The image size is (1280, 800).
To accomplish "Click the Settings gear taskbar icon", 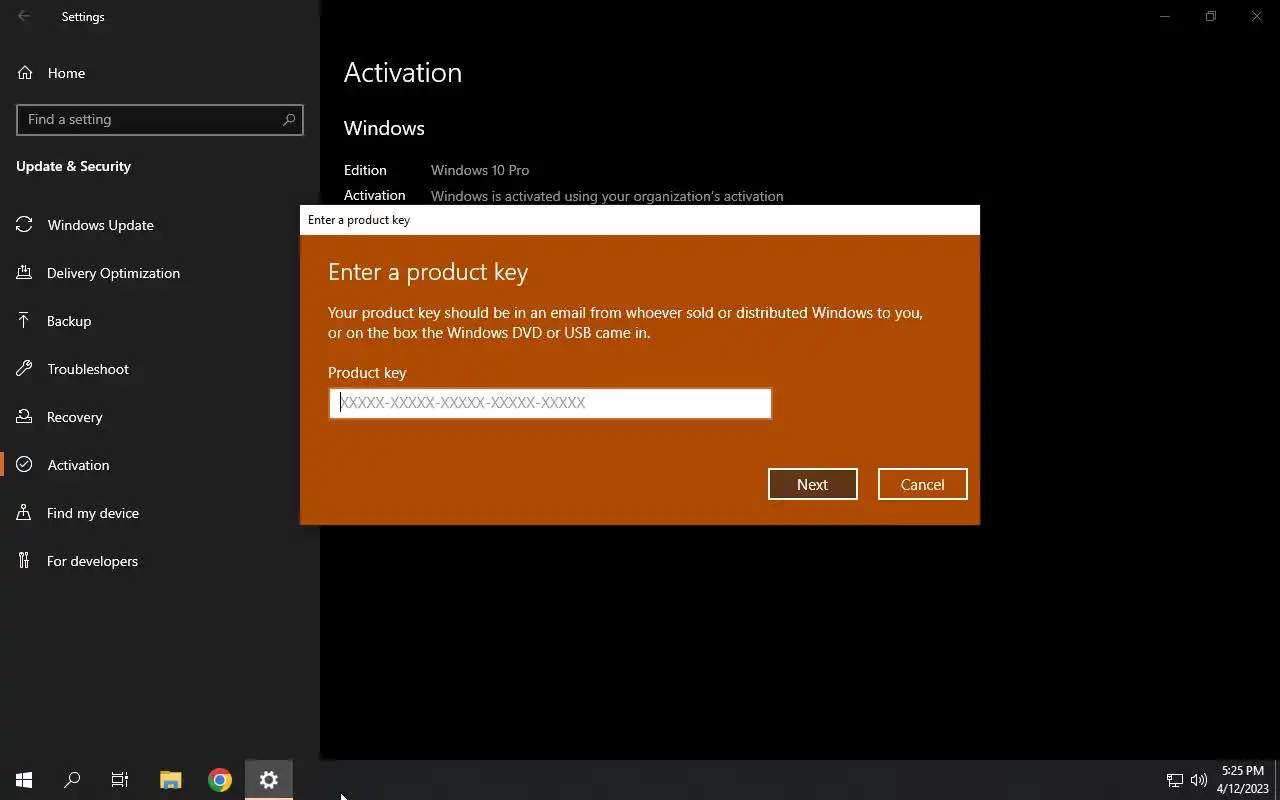I will 269,780.
